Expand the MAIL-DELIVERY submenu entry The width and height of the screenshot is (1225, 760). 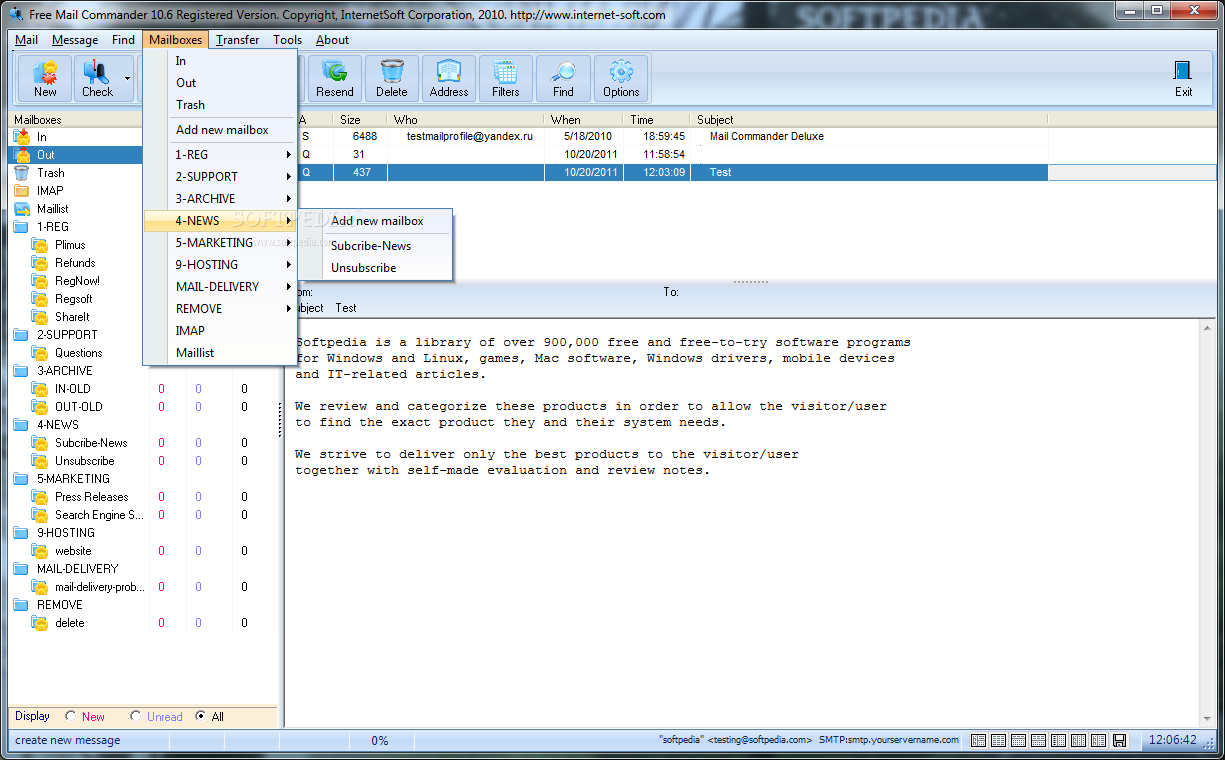coord(221,287)
